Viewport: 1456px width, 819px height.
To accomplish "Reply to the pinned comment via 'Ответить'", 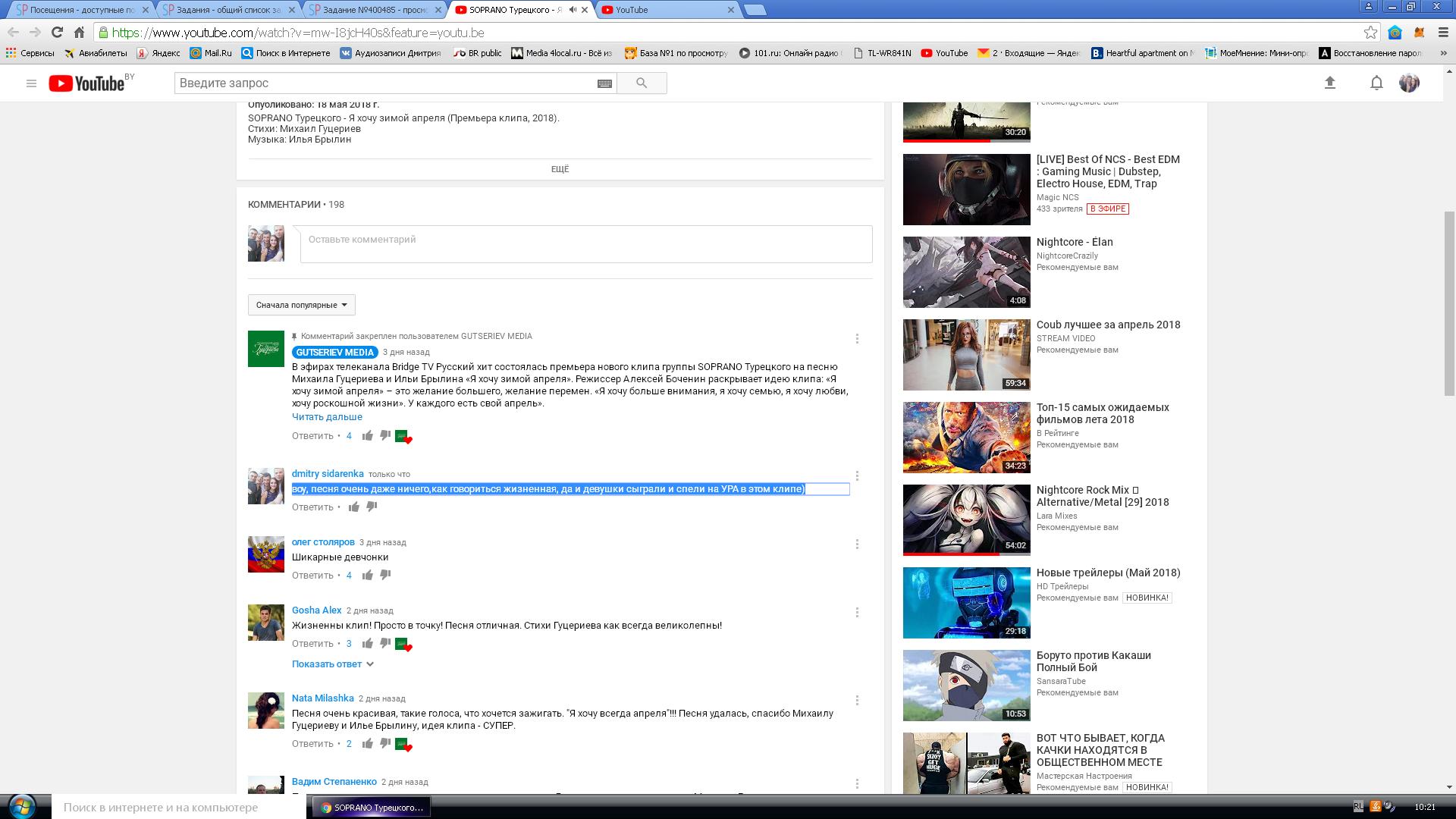I will click(x=312, y=436).
